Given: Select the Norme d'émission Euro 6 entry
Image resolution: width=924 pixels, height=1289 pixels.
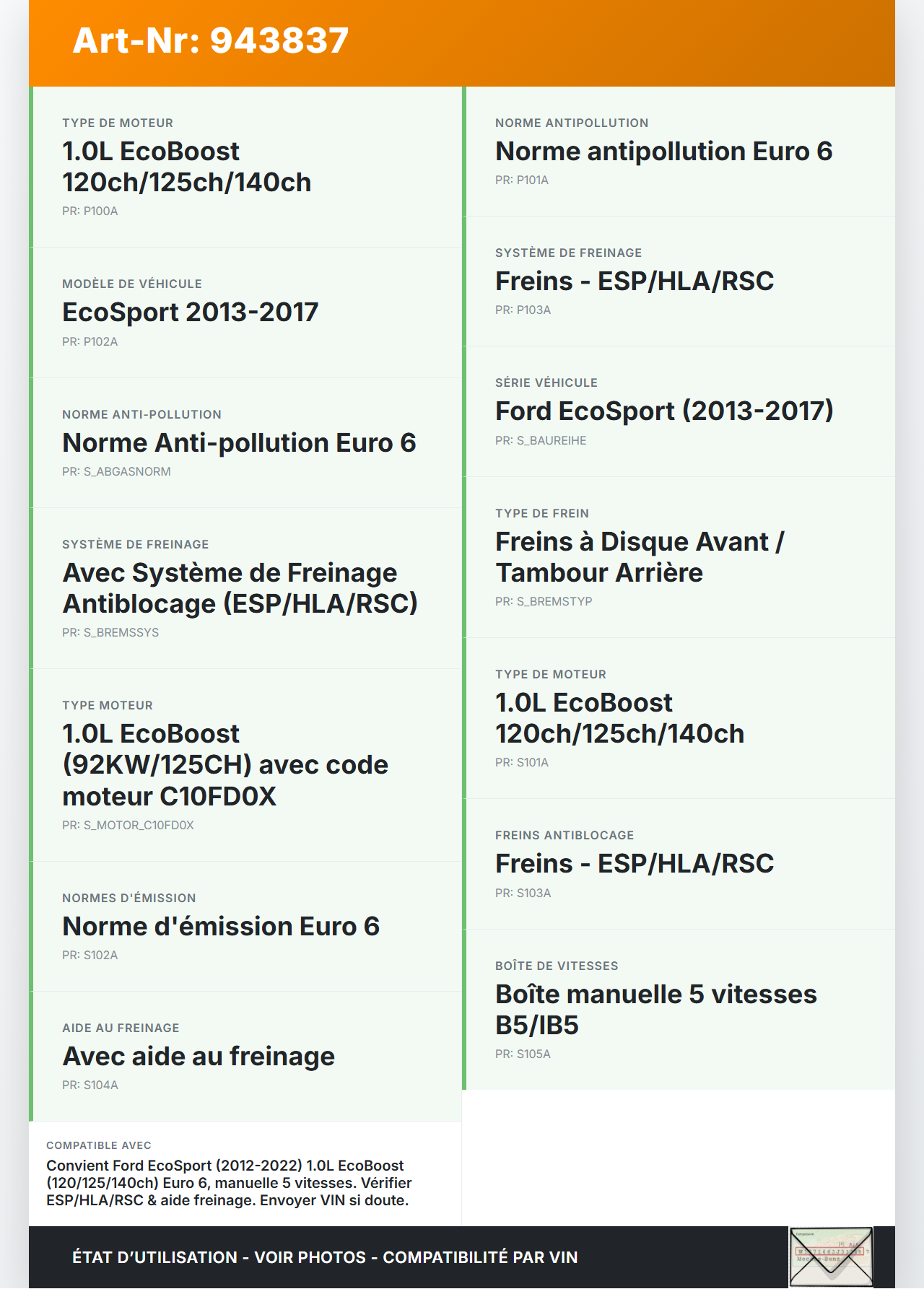Looking at the screenshot, I should [x=221, y=926].
